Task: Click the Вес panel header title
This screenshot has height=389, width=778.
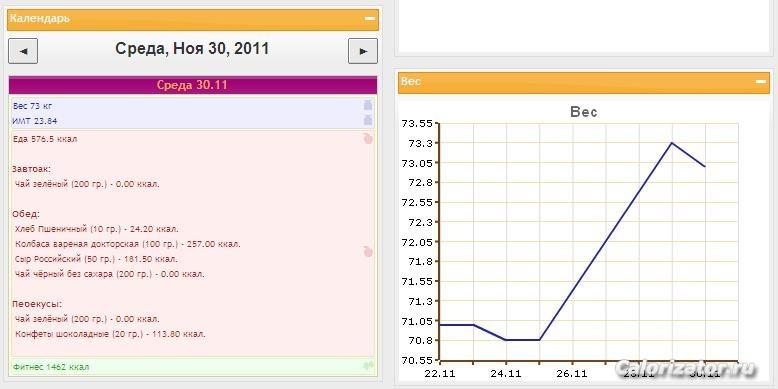Action: tap(411, 81)
